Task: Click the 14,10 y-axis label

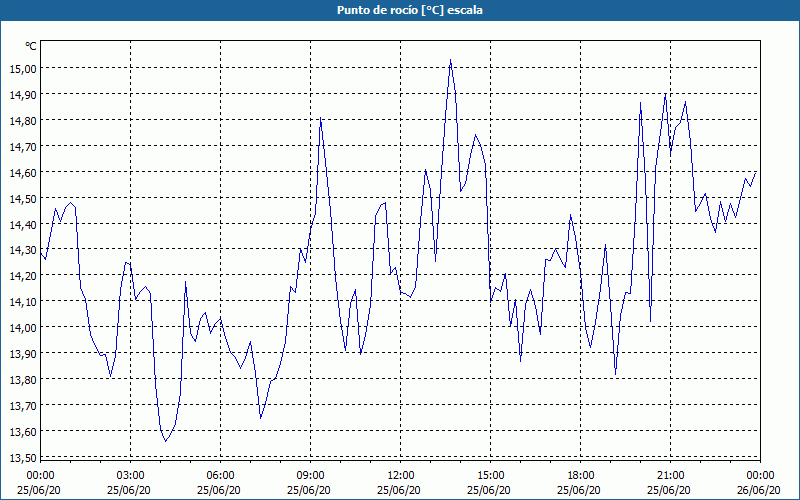Action: (x=23, y=302)
